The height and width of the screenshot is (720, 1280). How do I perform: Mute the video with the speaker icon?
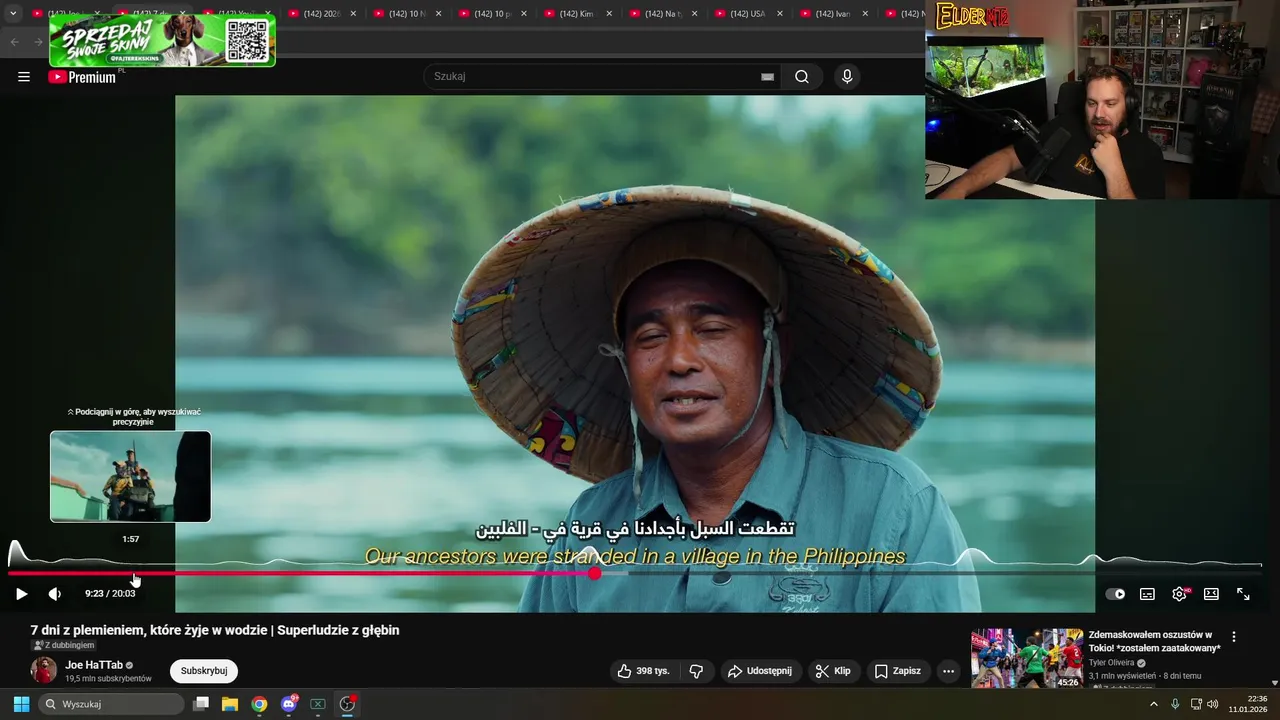(x=55, y=594)
